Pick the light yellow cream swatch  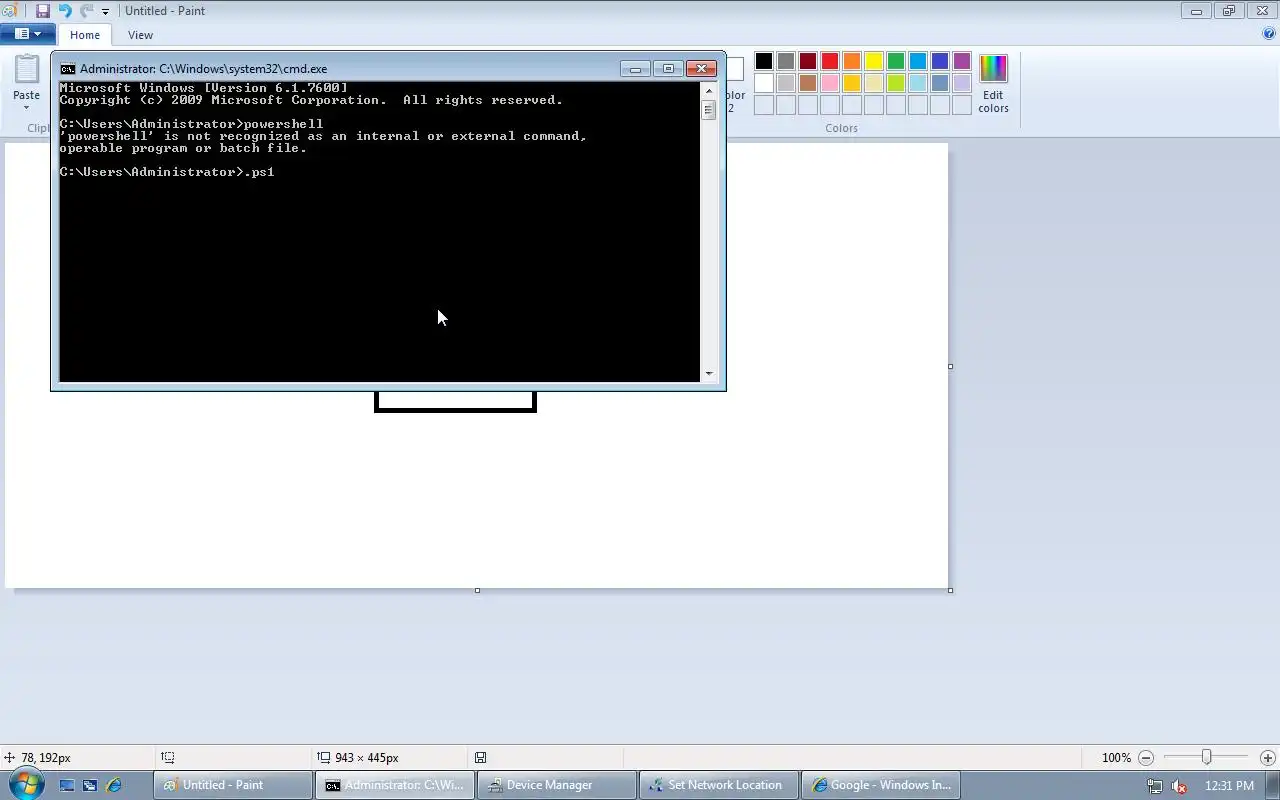(x=874, y=83)
